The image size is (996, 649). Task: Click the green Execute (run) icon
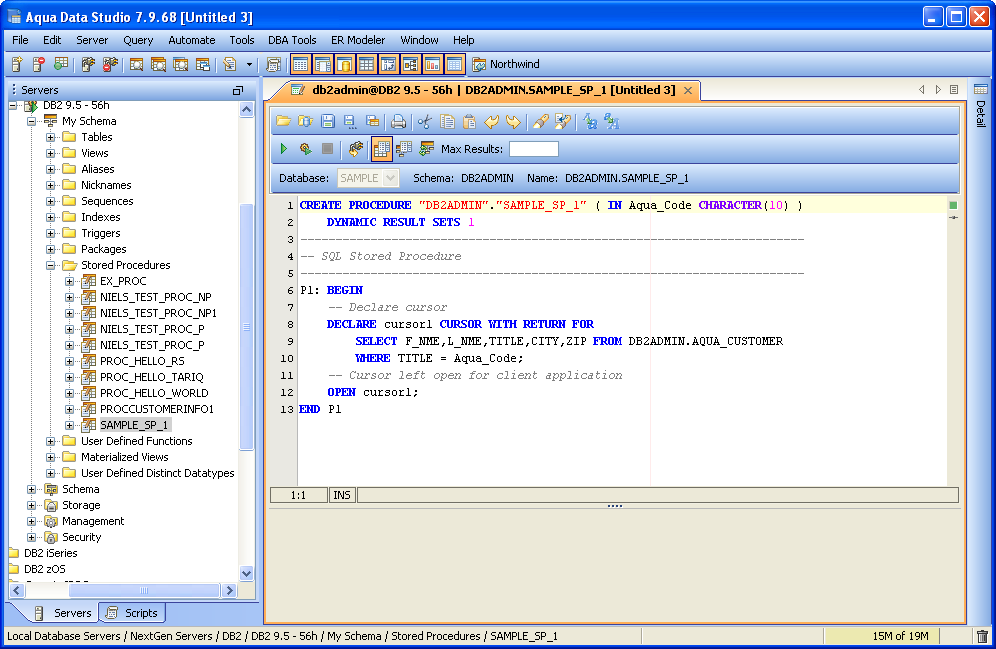coord(284,149)
